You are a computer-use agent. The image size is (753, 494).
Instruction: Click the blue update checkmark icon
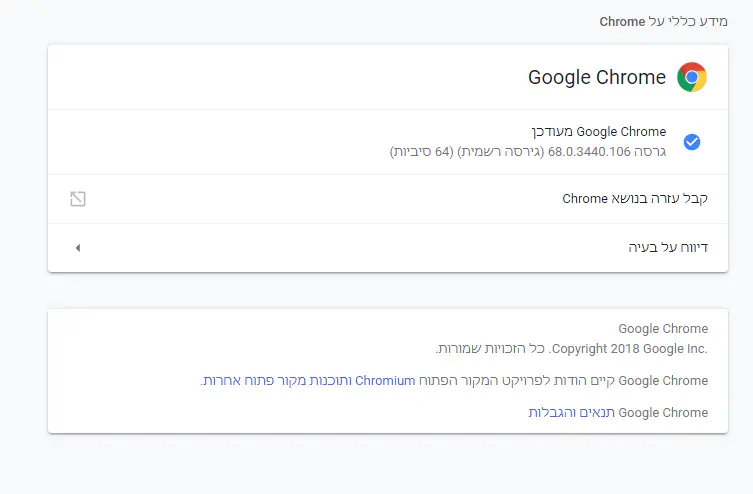pyautogui.click(x=691, y=142)
